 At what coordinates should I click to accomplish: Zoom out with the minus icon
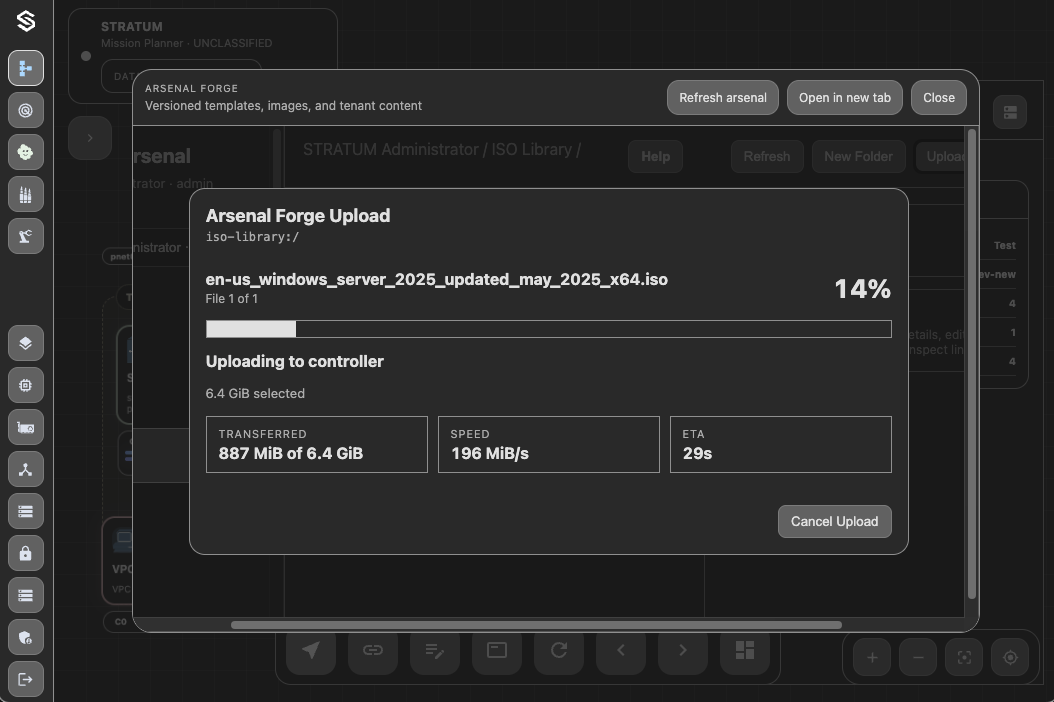918,658
